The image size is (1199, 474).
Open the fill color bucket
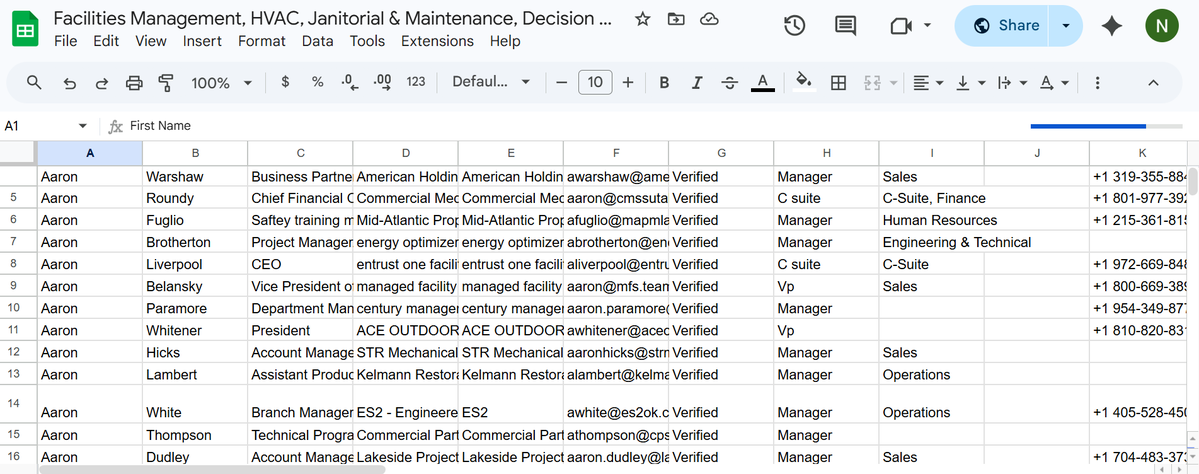pos(803,82)
